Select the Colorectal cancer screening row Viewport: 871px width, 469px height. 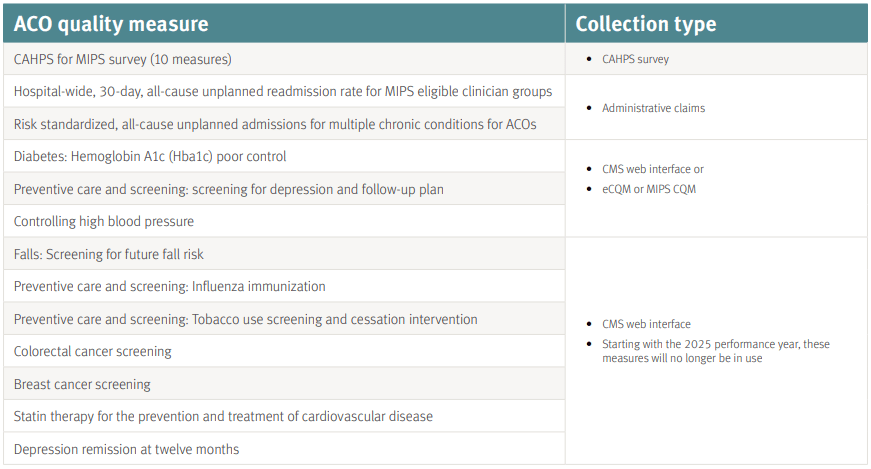click(284, 351)
